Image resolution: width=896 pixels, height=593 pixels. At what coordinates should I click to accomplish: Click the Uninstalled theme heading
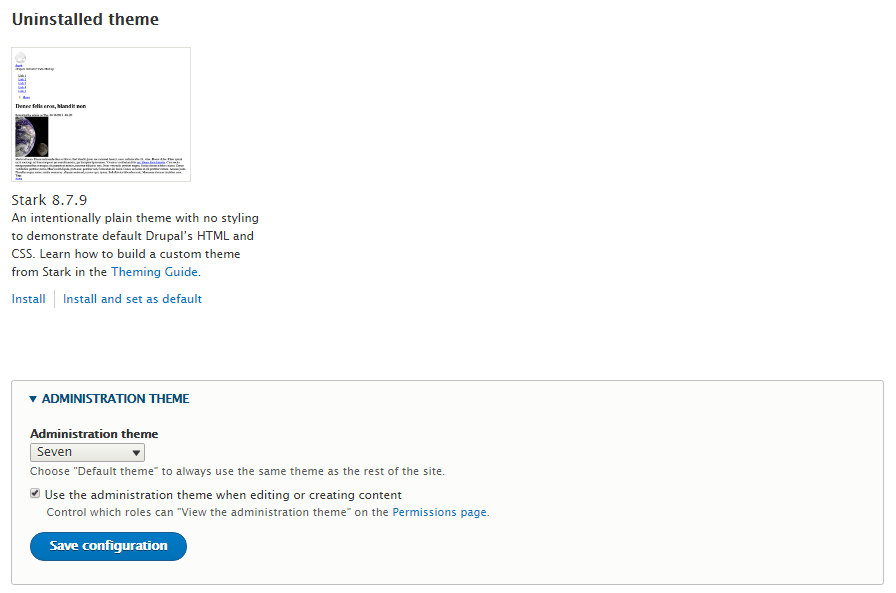85,19
